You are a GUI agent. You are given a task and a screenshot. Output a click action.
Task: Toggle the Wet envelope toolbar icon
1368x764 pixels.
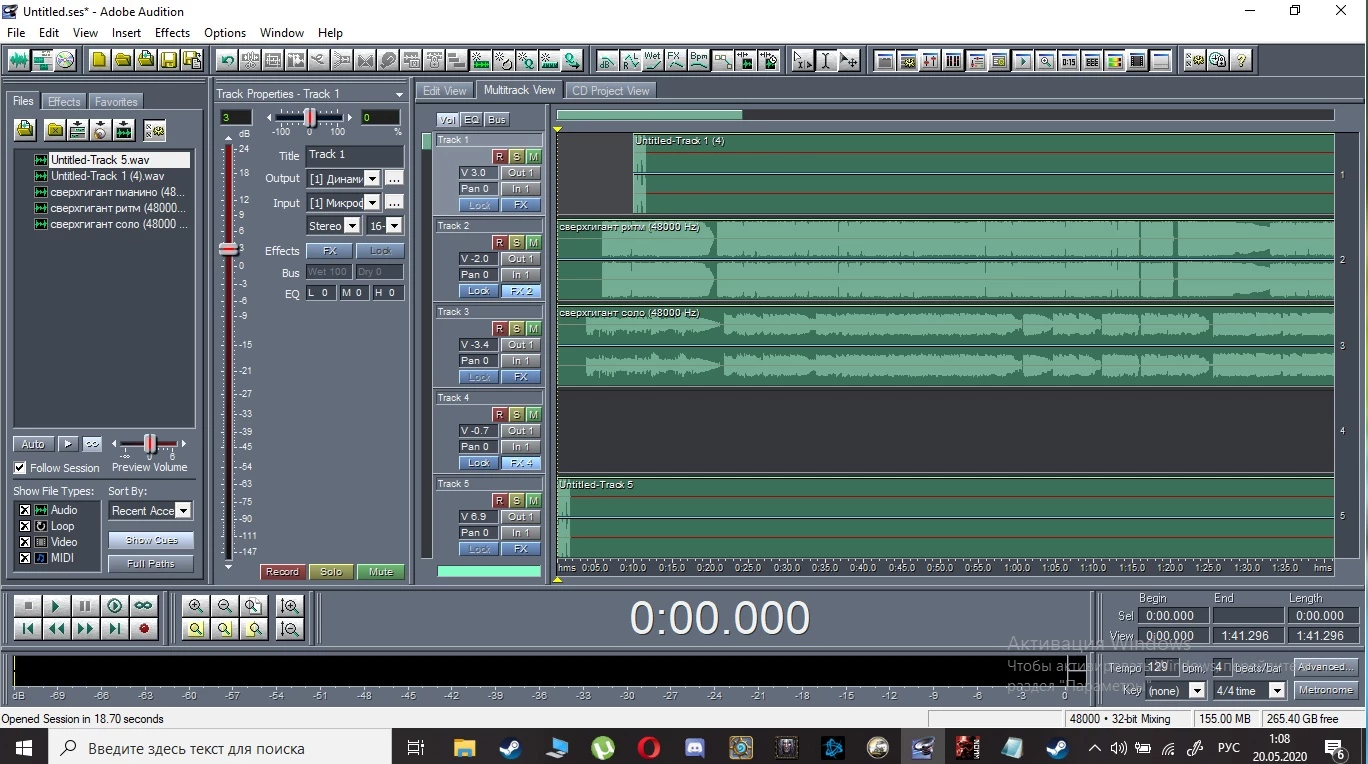(x=653, y=60)
